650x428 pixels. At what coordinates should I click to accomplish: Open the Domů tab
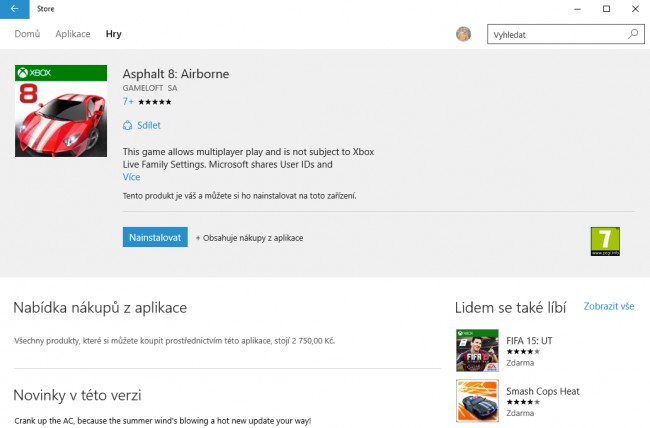(x=27, y=34)
